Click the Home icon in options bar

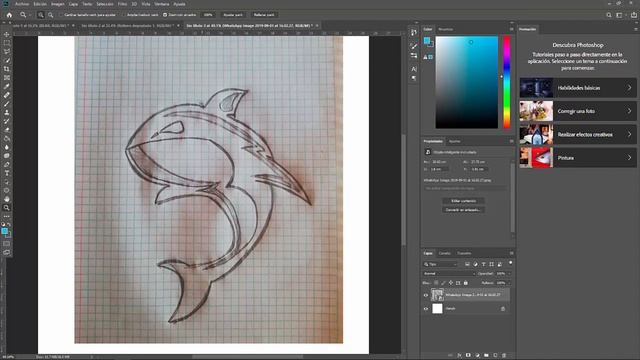[9, 15]
